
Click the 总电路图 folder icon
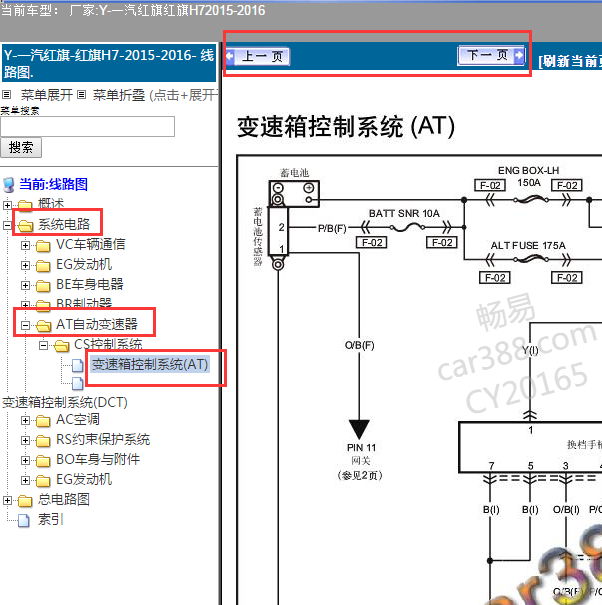25,501
